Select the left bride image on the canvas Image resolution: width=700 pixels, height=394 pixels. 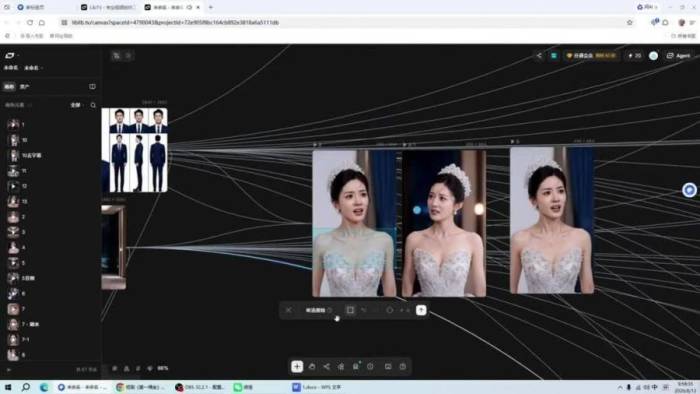pyautogui.click(x=354, y=223)
